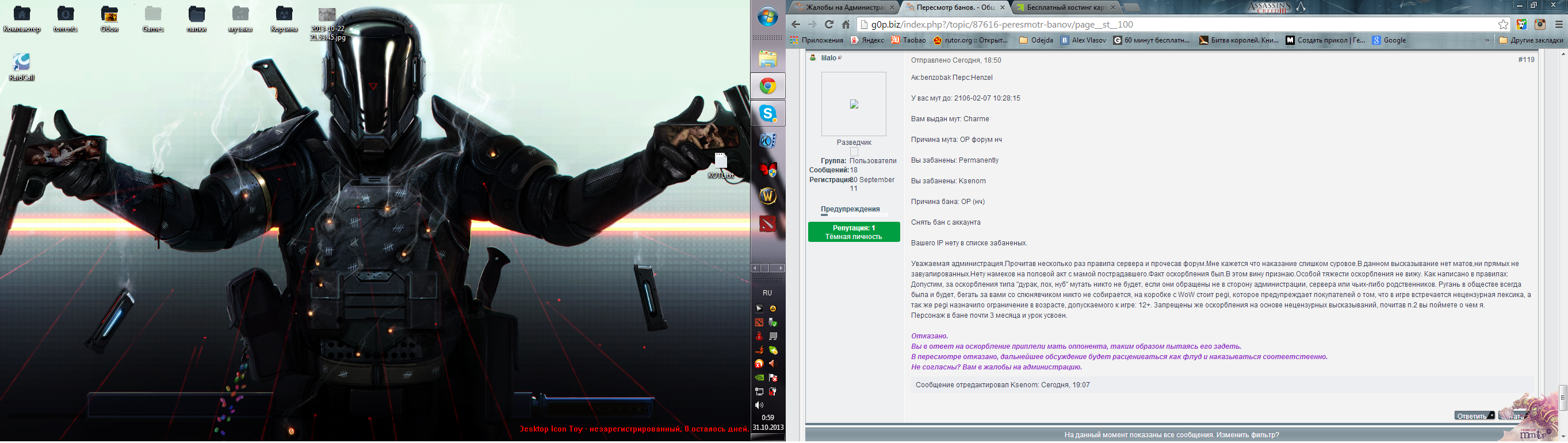This screenshot has height=443, width=1568.
Task: Switch to the Жалобы на Администрацию tab
Action: pyautogui.click(x=843, y=7)
